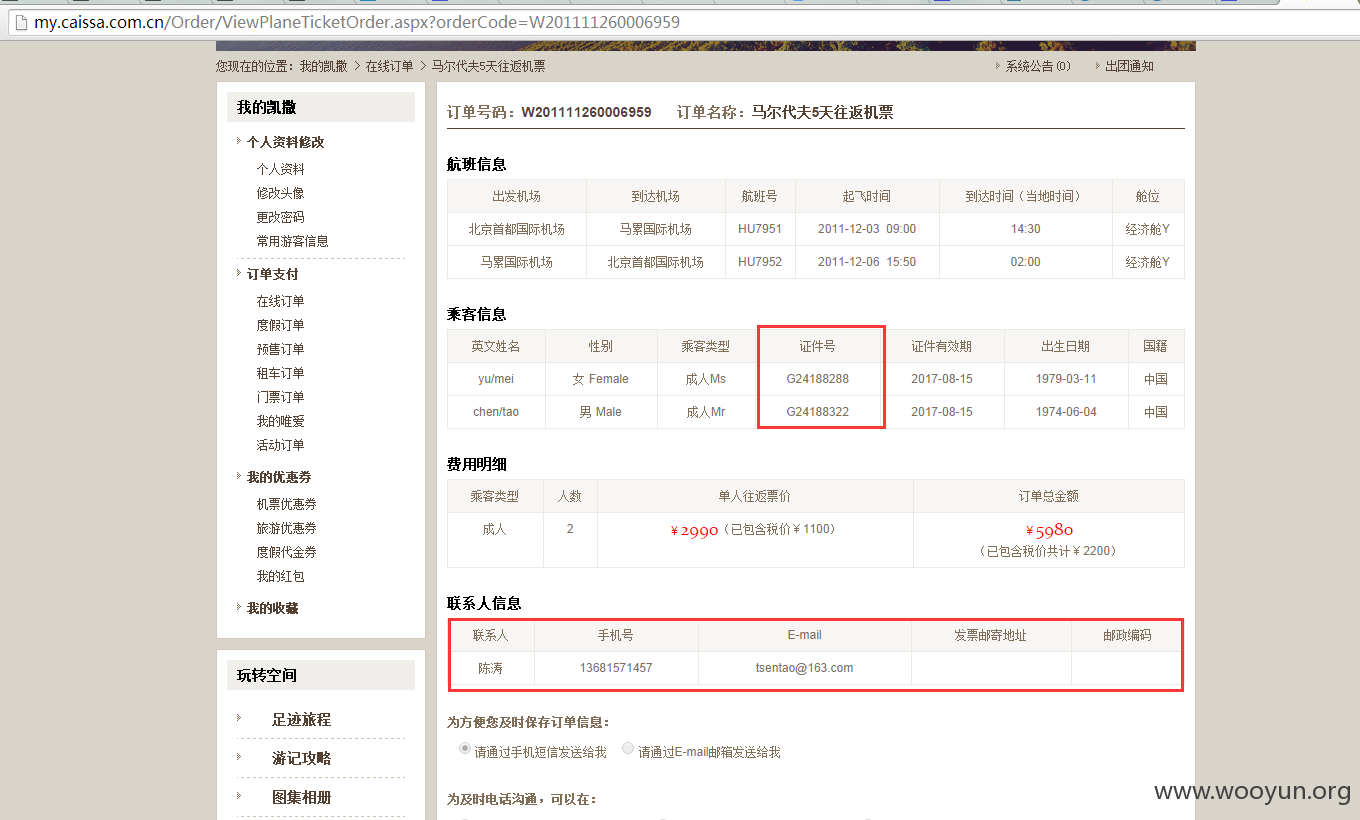Click the ¥5980 order total amount

(1049, 530)
